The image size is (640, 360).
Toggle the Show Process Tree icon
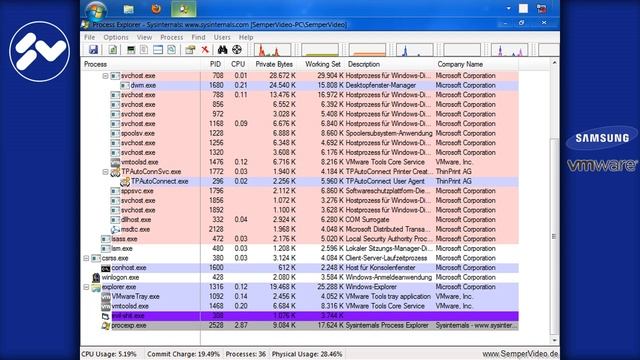point(144,50)
